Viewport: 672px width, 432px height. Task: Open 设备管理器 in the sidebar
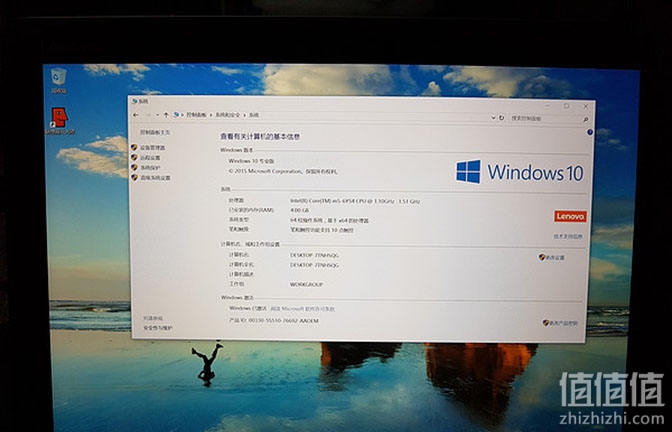(153, 147)
